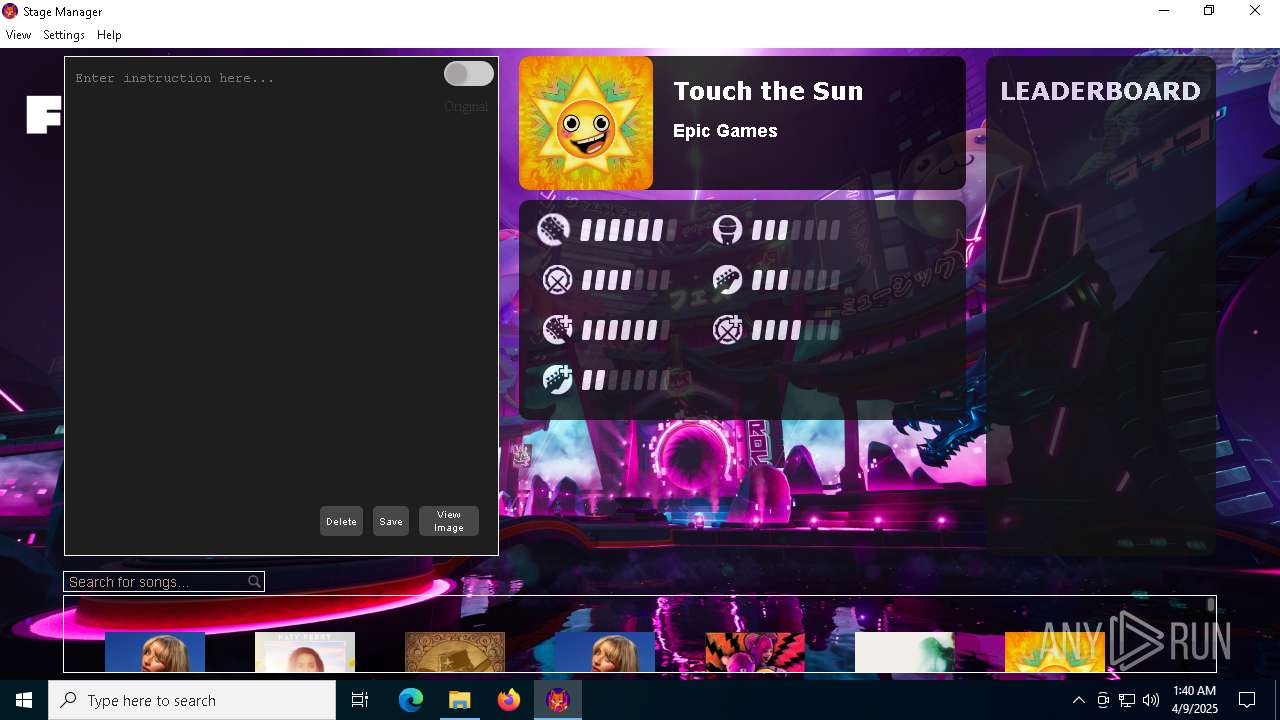Click the LEADERBOARD heading
This screenshot has height=720, width=1280.
(x=1101, y=91)
